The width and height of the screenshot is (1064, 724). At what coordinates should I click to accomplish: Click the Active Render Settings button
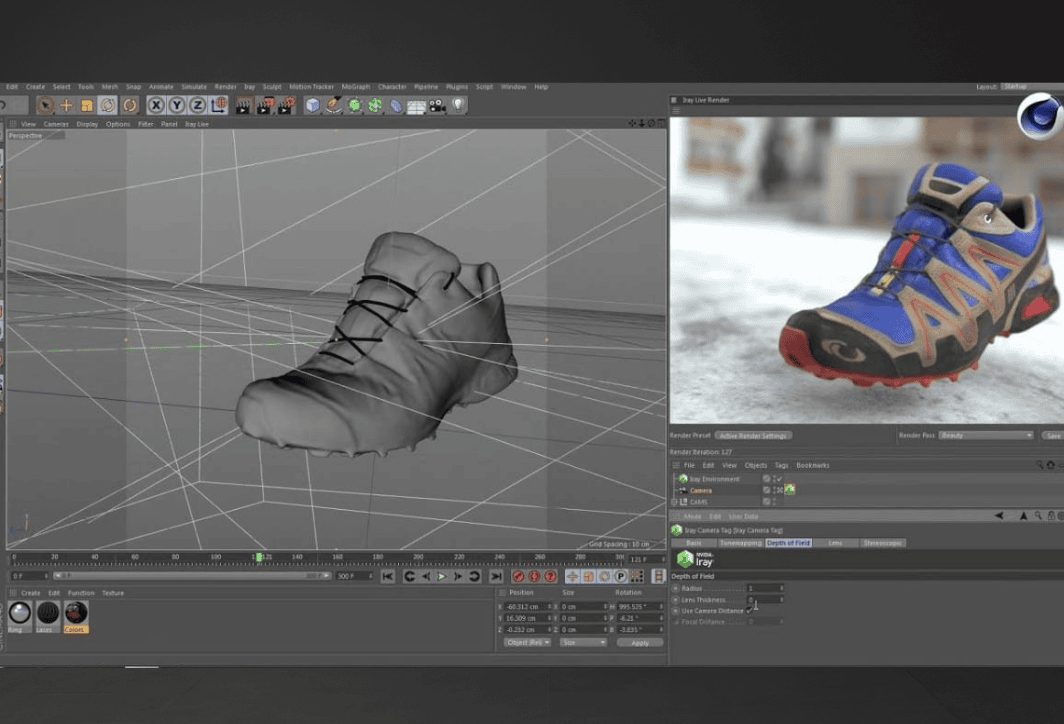coord(754,435)
